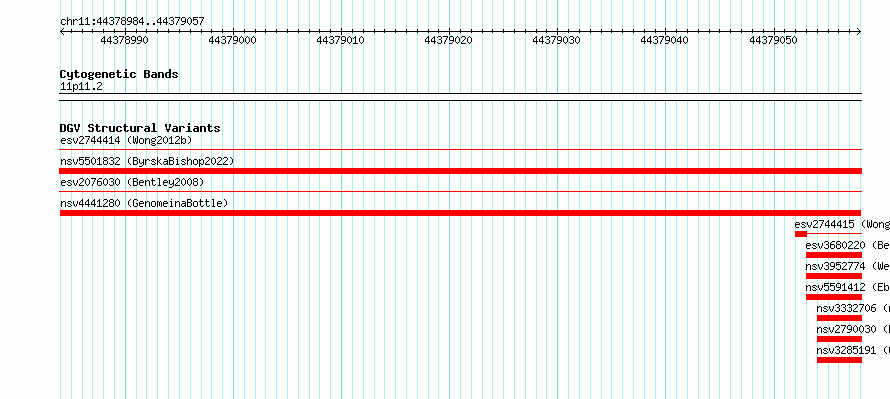Click ruler position 44379050
Screen dimensions: 890x399
(773, 40)
